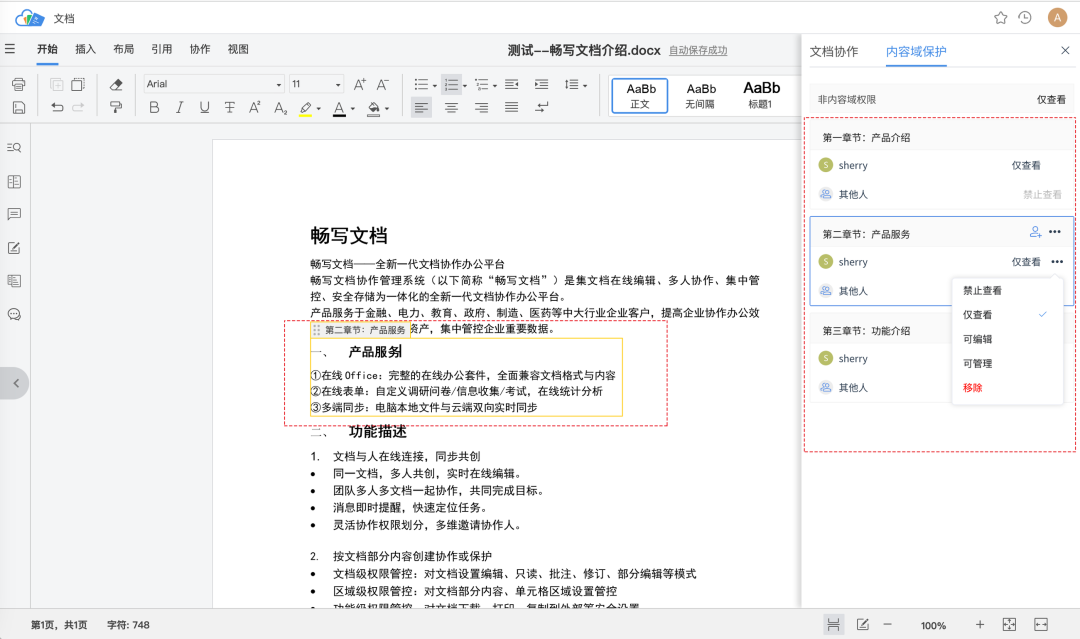This screenshot has width=1080, height=639.
Task: Apply underline formatting
Action: [x=204, y=107]
